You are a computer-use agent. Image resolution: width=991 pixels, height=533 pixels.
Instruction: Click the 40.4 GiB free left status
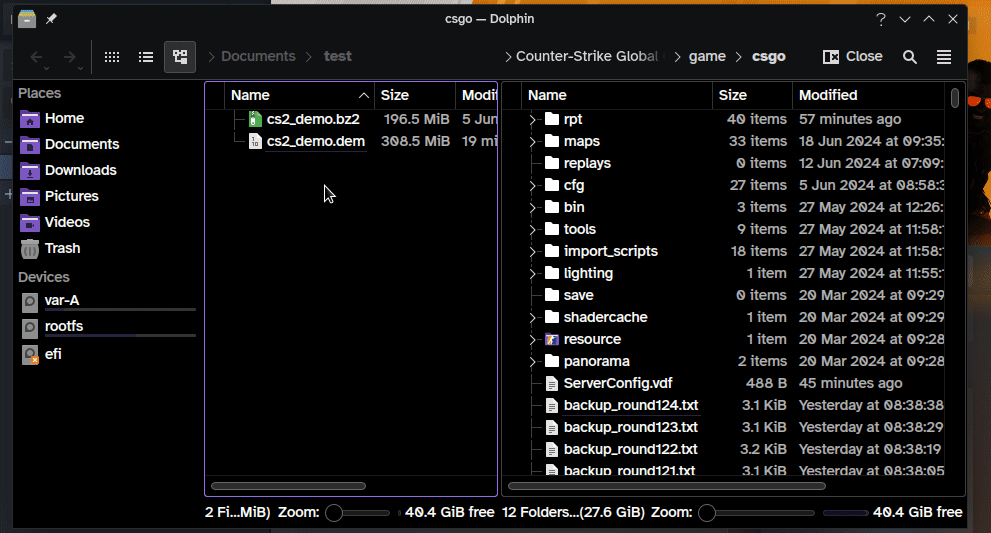[449, 512]
